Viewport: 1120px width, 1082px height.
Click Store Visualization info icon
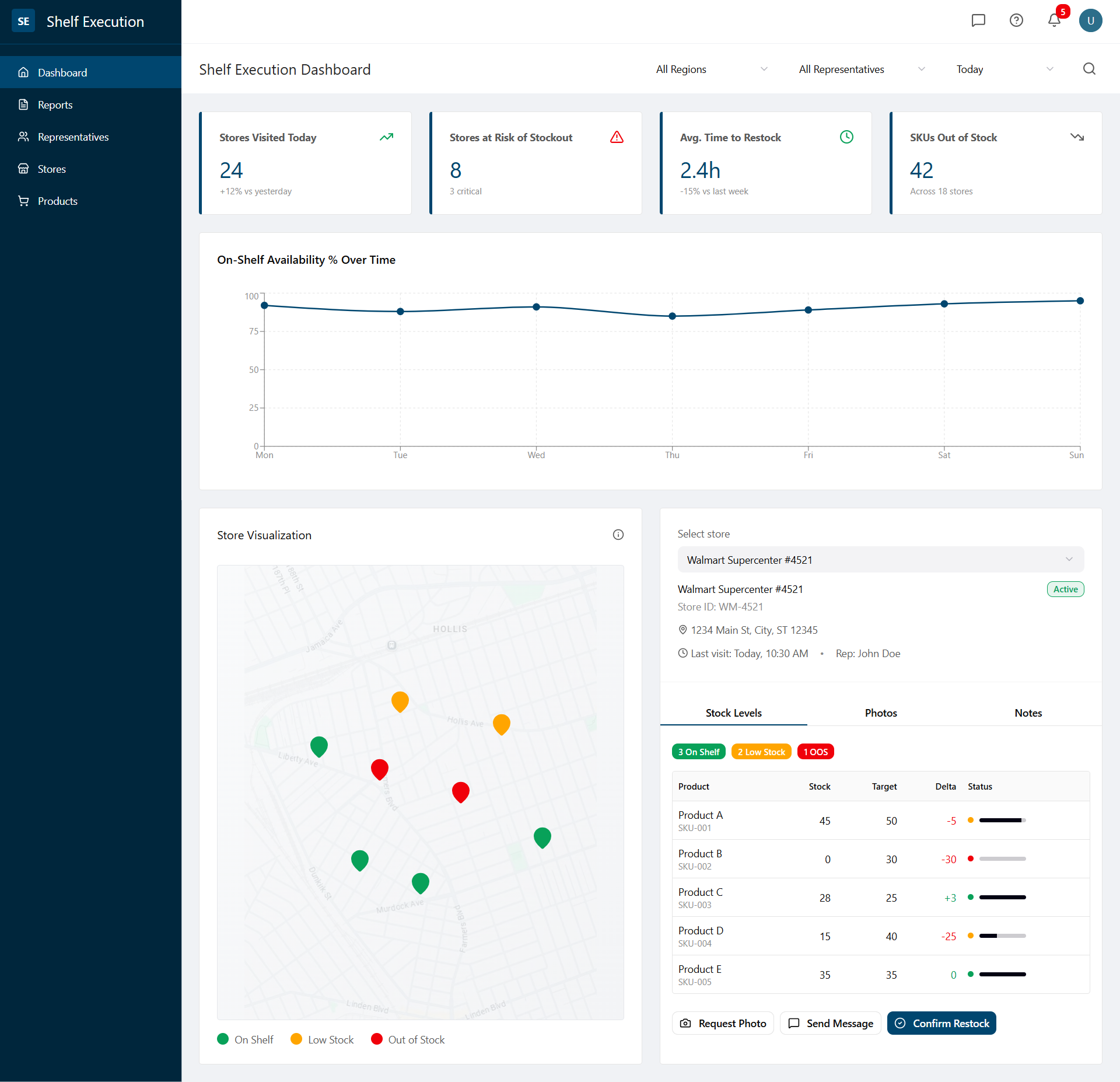[618, 535]
